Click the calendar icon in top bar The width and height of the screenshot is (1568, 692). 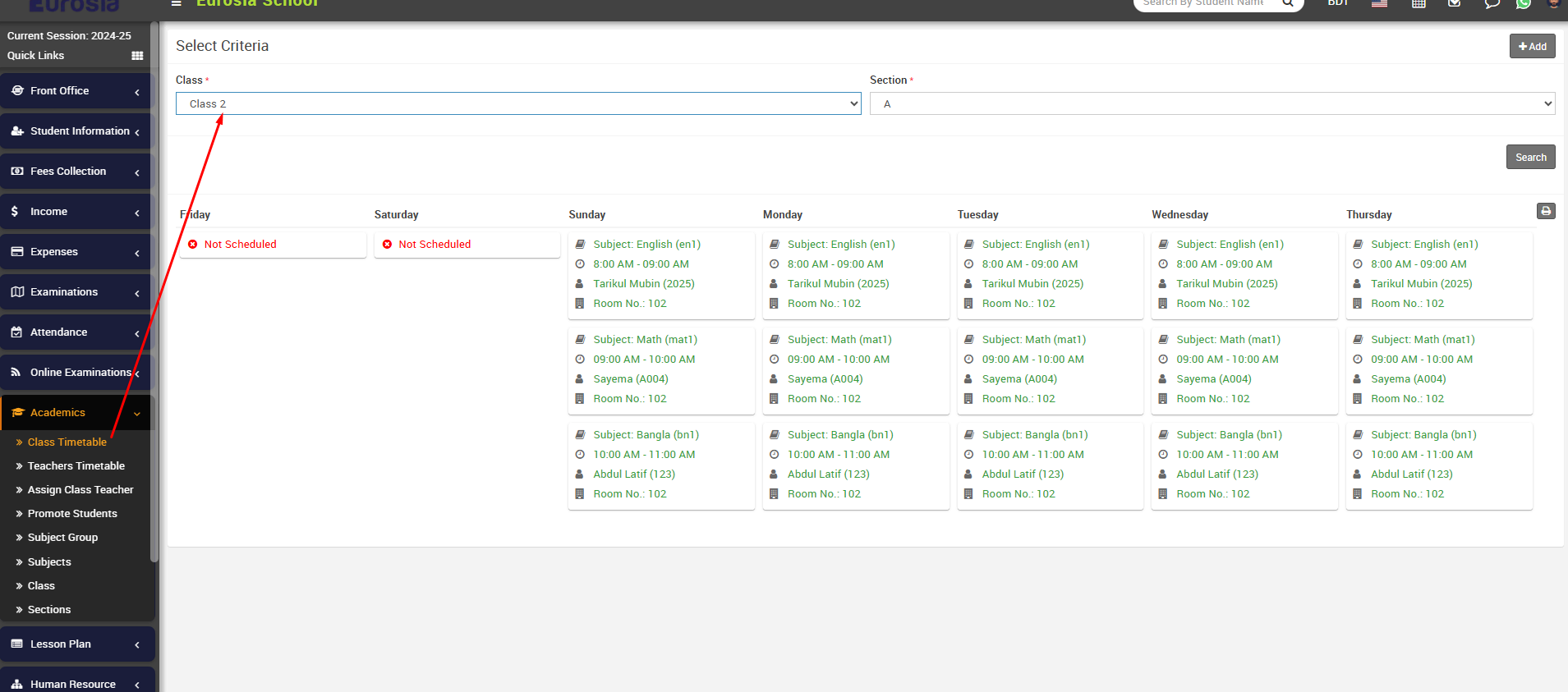coord(1419,3)
